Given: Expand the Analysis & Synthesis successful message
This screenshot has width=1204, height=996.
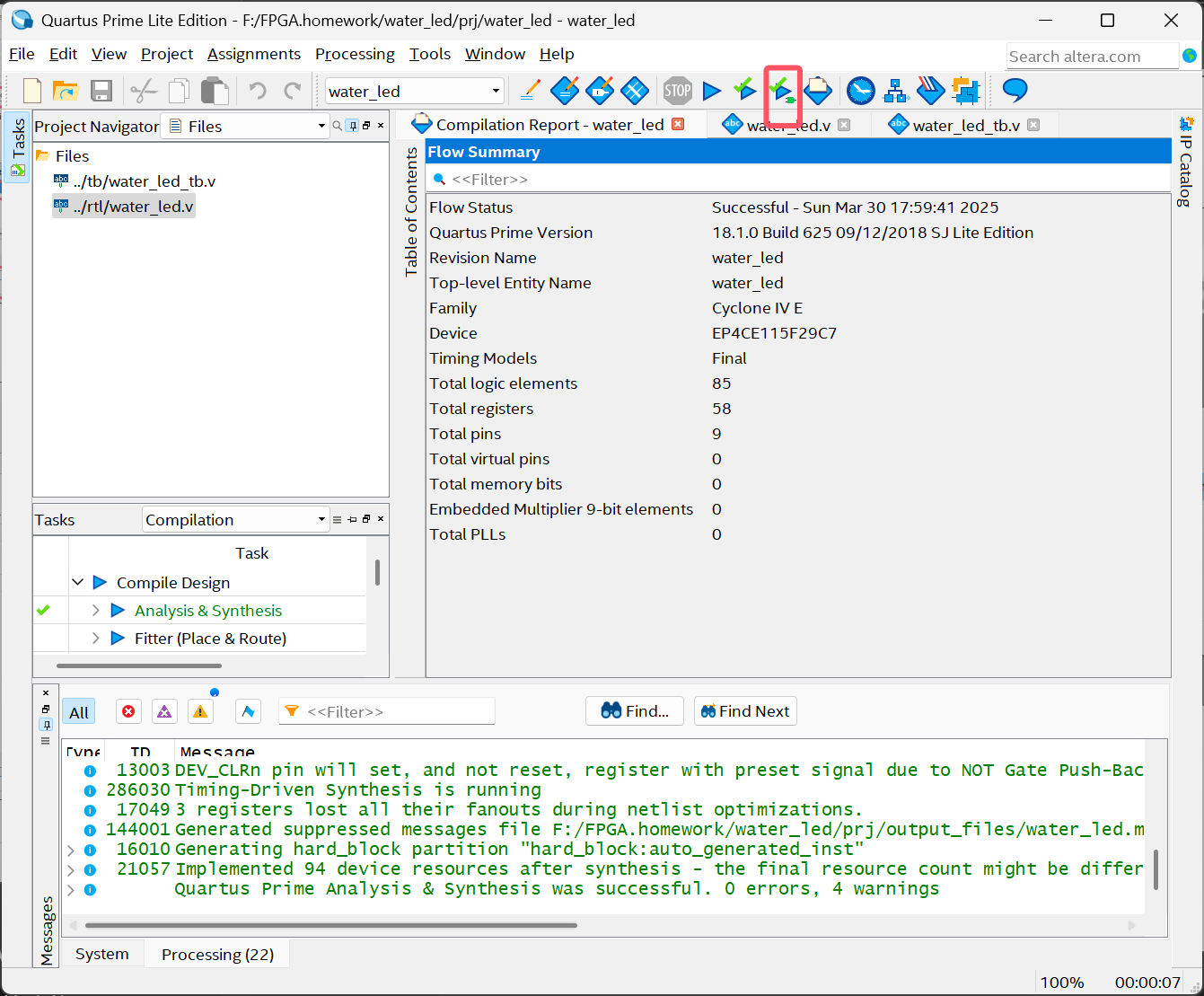Looking at the screenshot, I should (71, 889).
